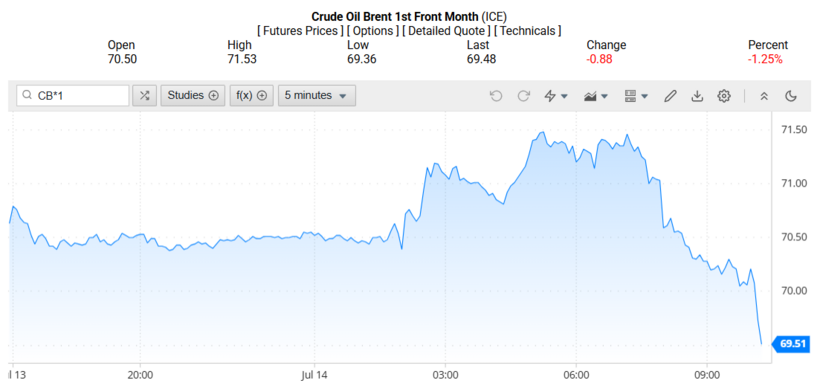Open chart settings gear
Screen dimensions: 820x383
point(724,96)
